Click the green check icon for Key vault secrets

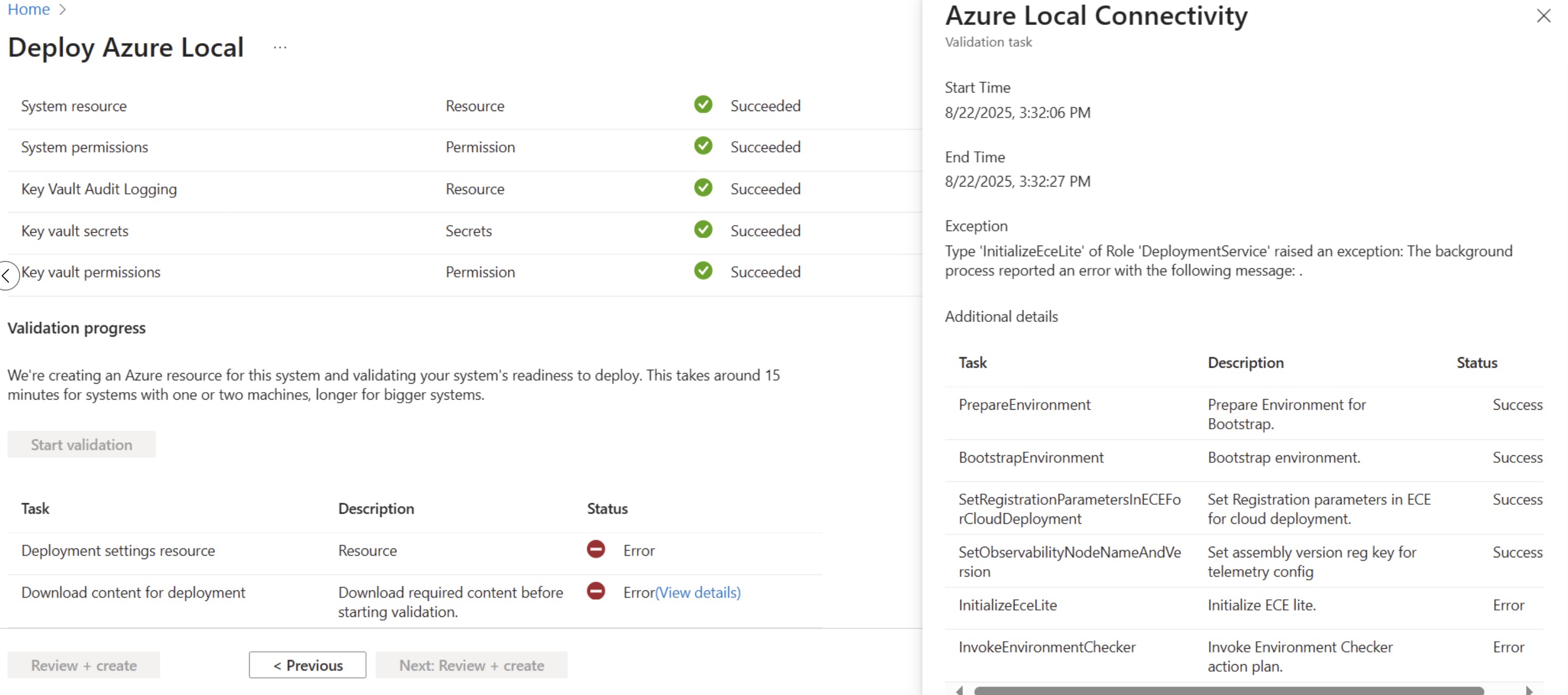click(x=703, y=230)
